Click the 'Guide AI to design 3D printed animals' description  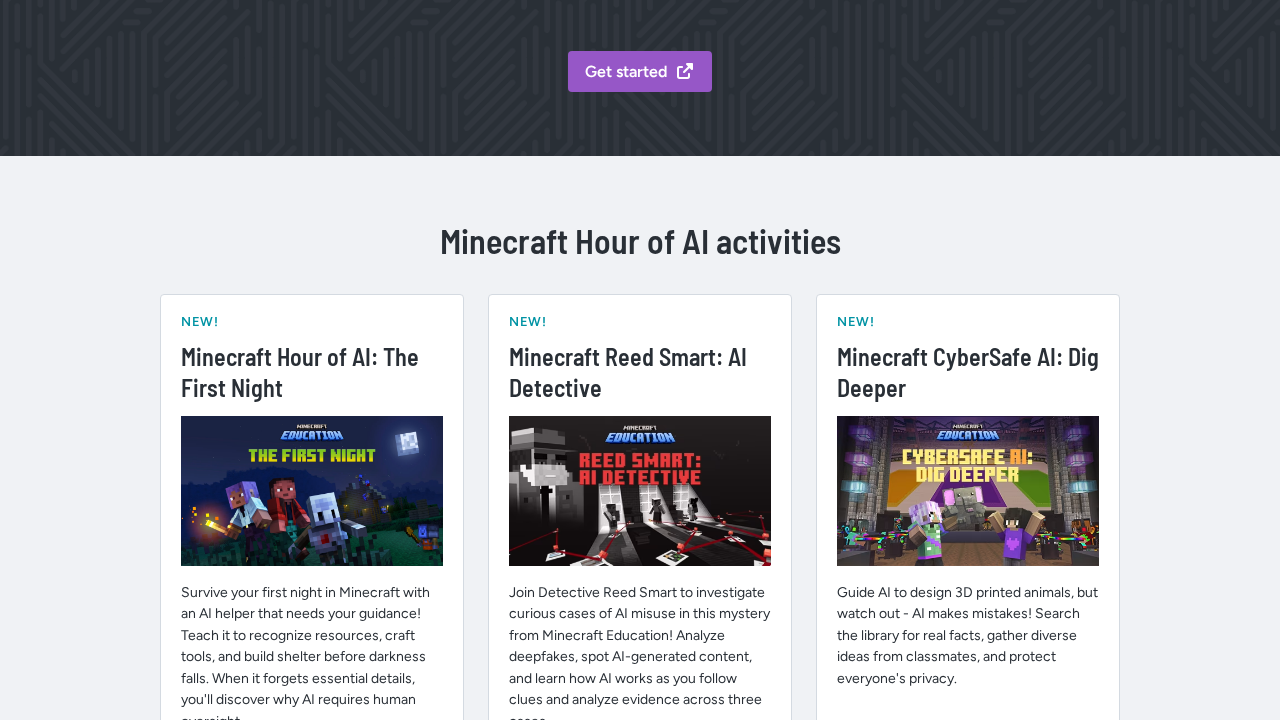click(967, 635)
